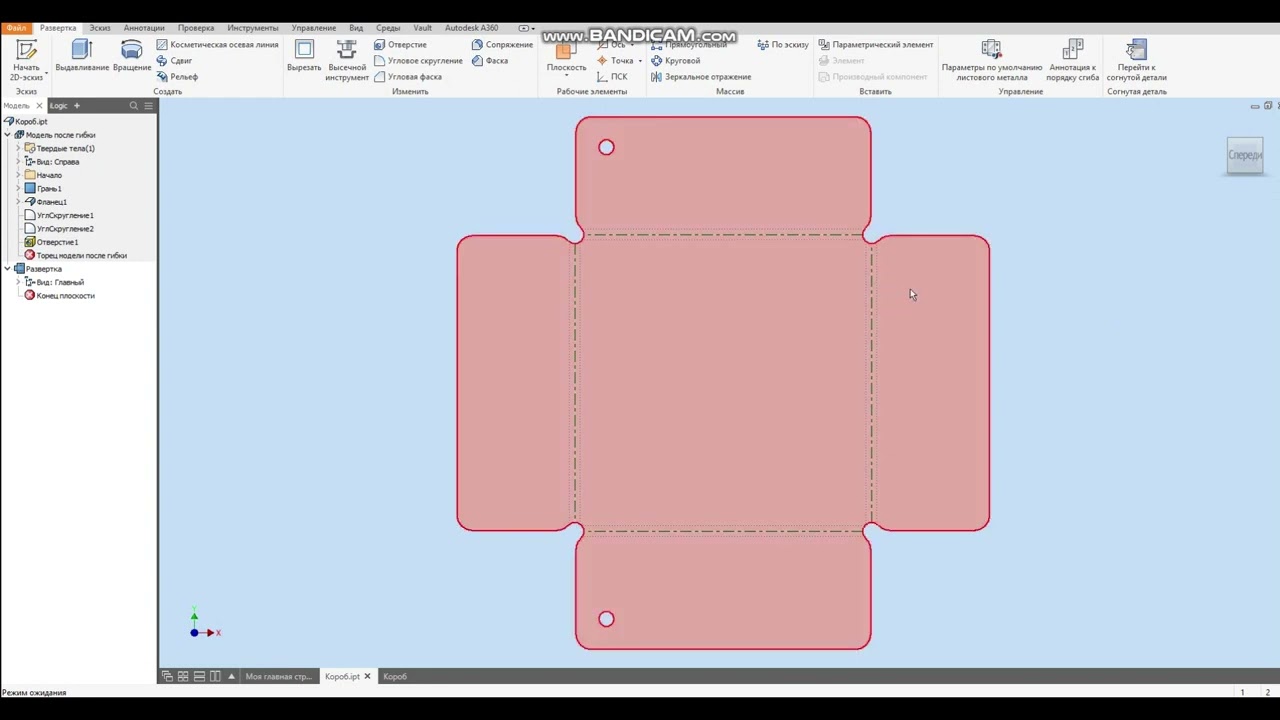Switch to the Аннотации ribbon tab

tap(144, 28)
